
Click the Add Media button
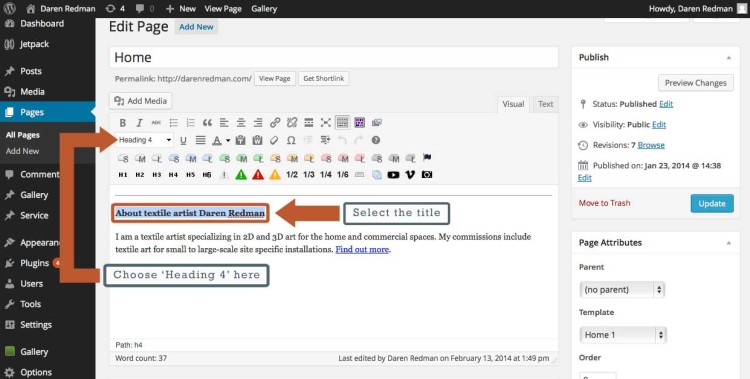click(x=141, y=101)
